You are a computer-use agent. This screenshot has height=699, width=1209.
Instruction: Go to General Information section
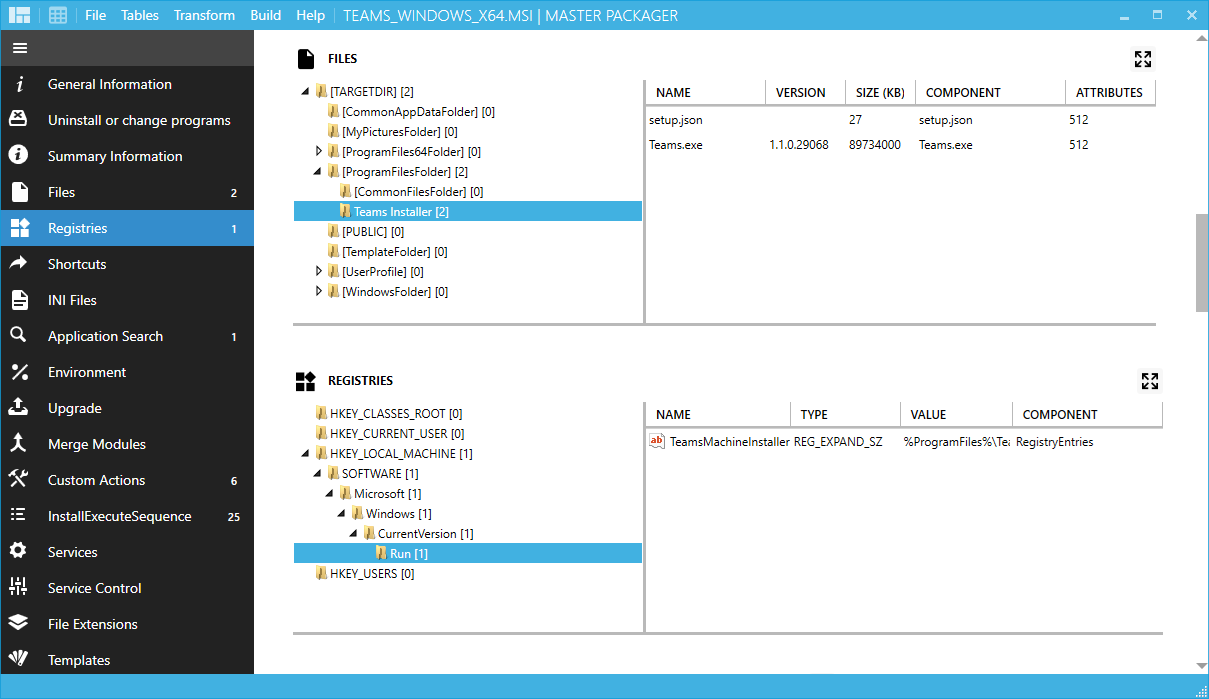click(127, 84)
